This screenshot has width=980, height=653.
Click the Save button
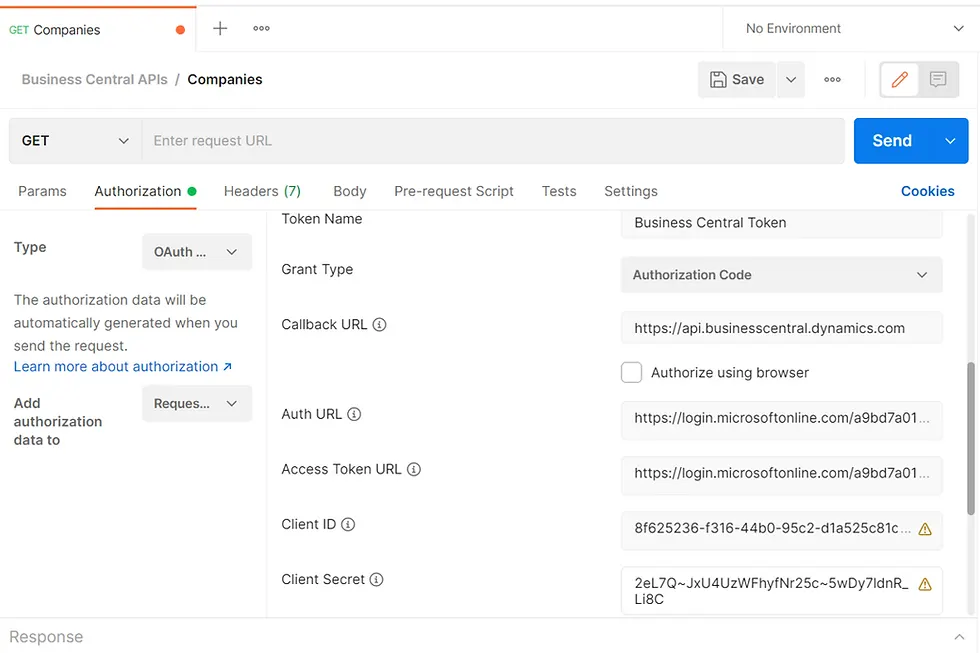coord(737,79)
